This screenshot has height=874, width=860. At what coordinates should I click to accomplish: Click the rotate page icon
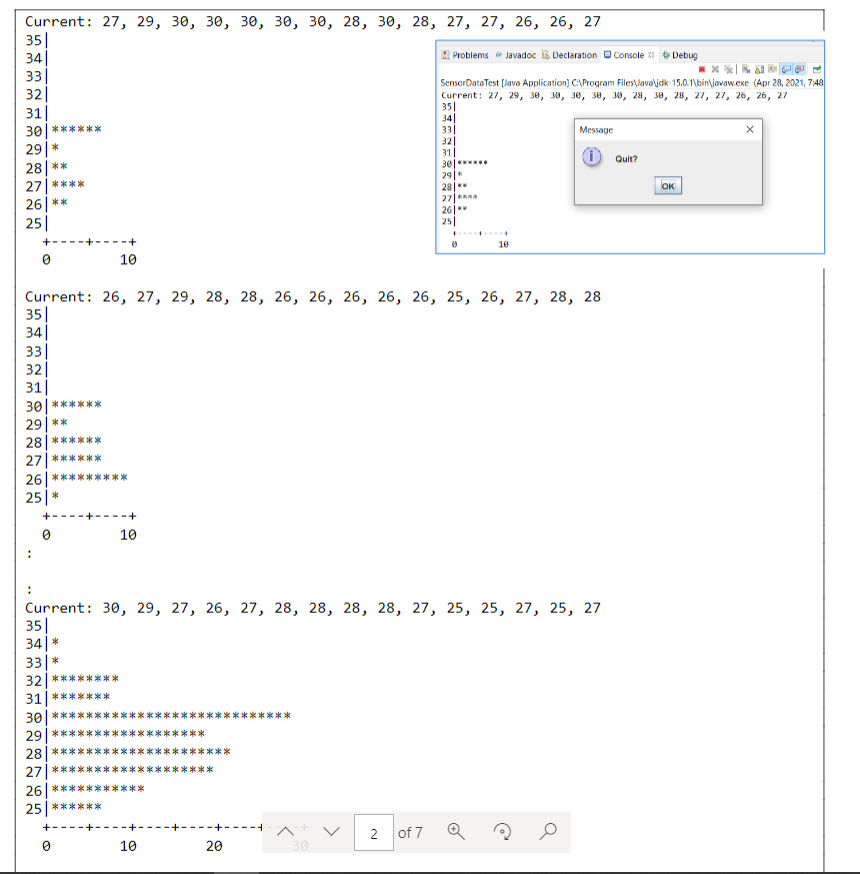point(503,832)
